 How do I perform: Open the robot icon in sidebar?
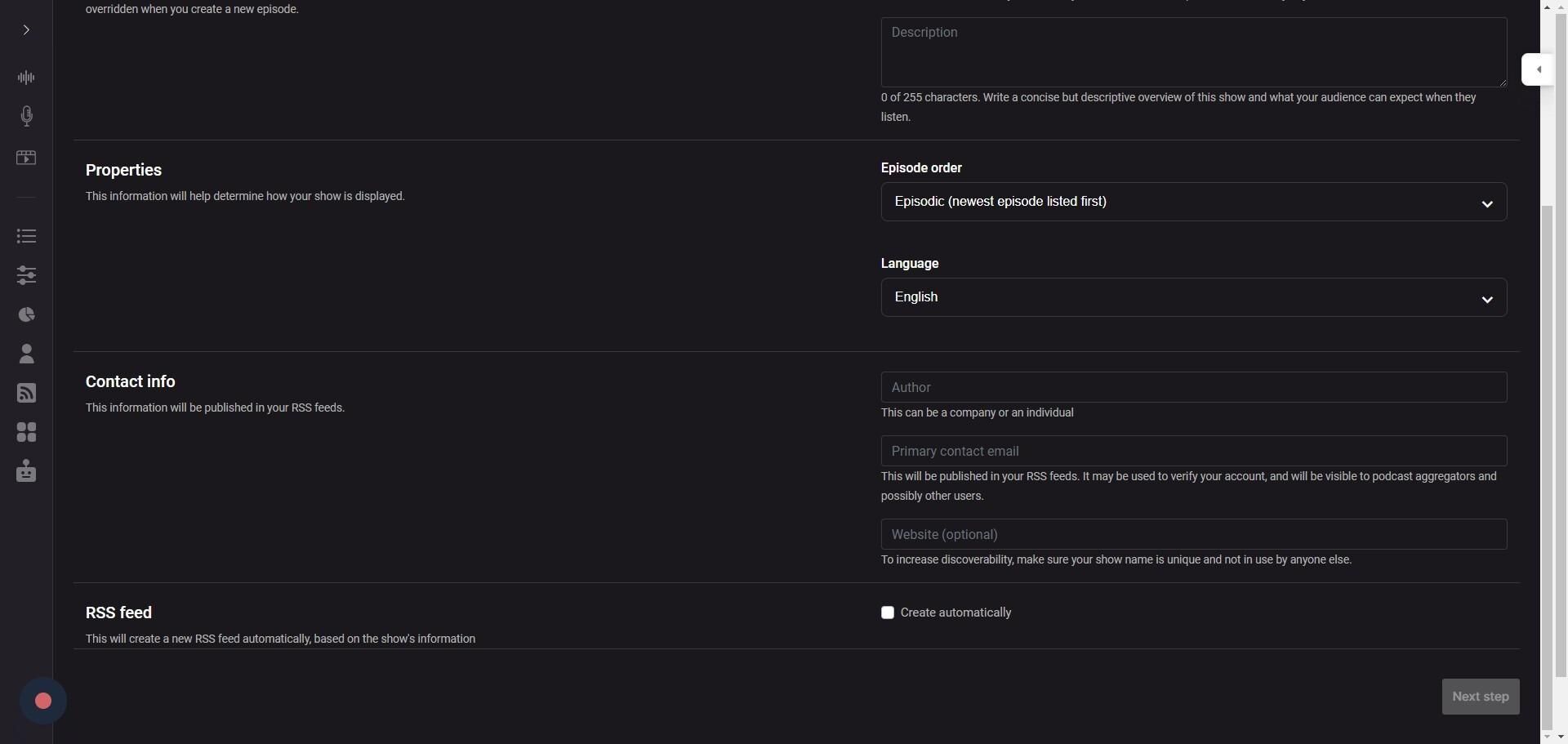click(26, 471)
